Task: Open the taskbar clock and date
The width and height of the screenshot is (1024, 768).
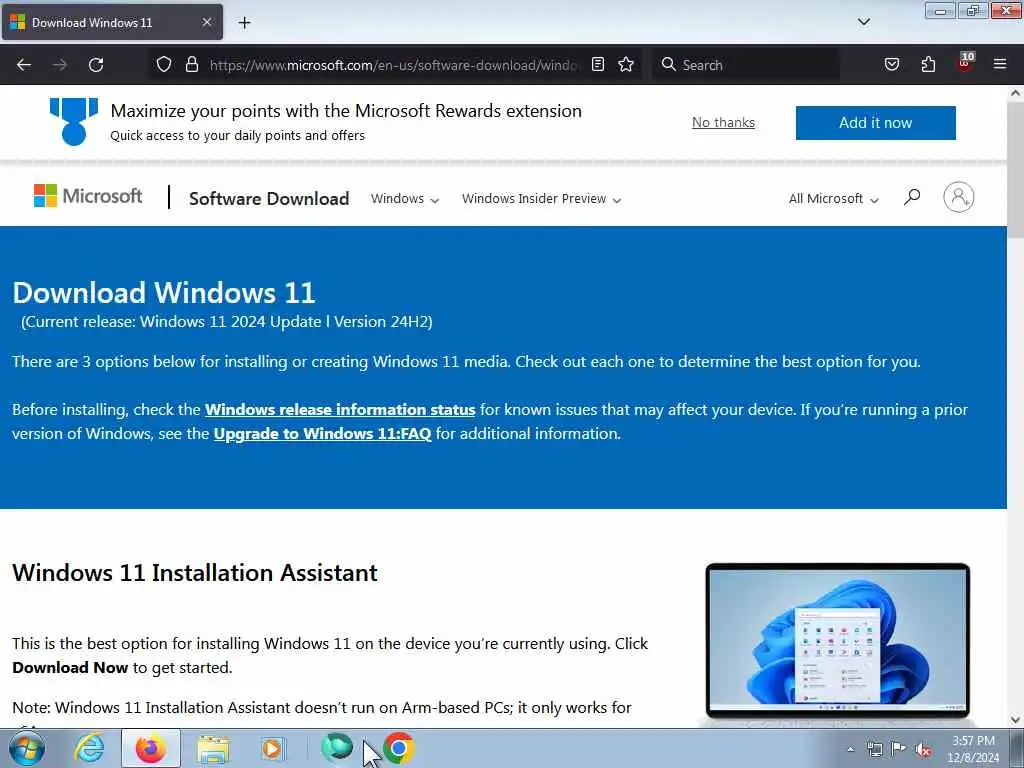Action: pos(973,749)
